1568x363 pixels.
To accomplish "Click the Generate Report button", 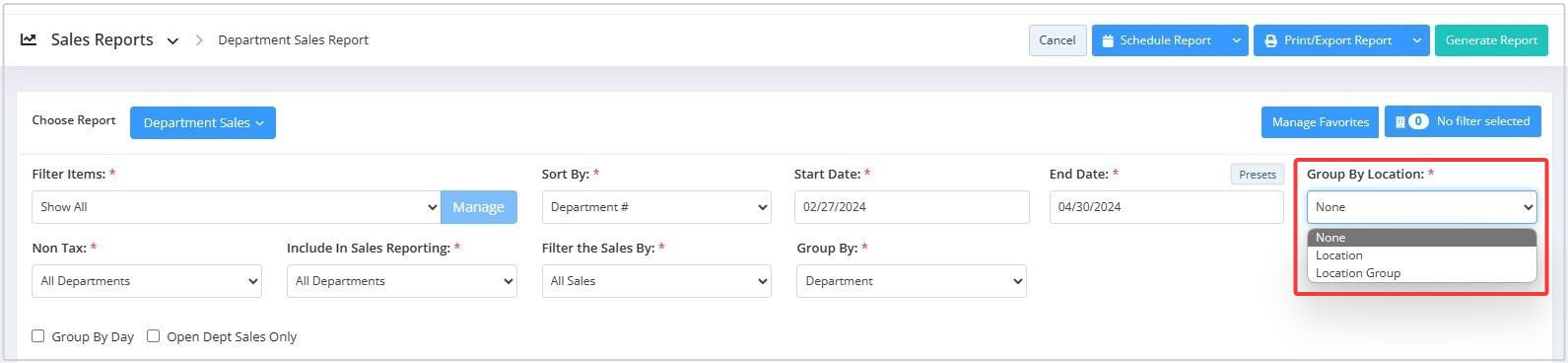I will pyautogui.click(x=1491, y=40).
